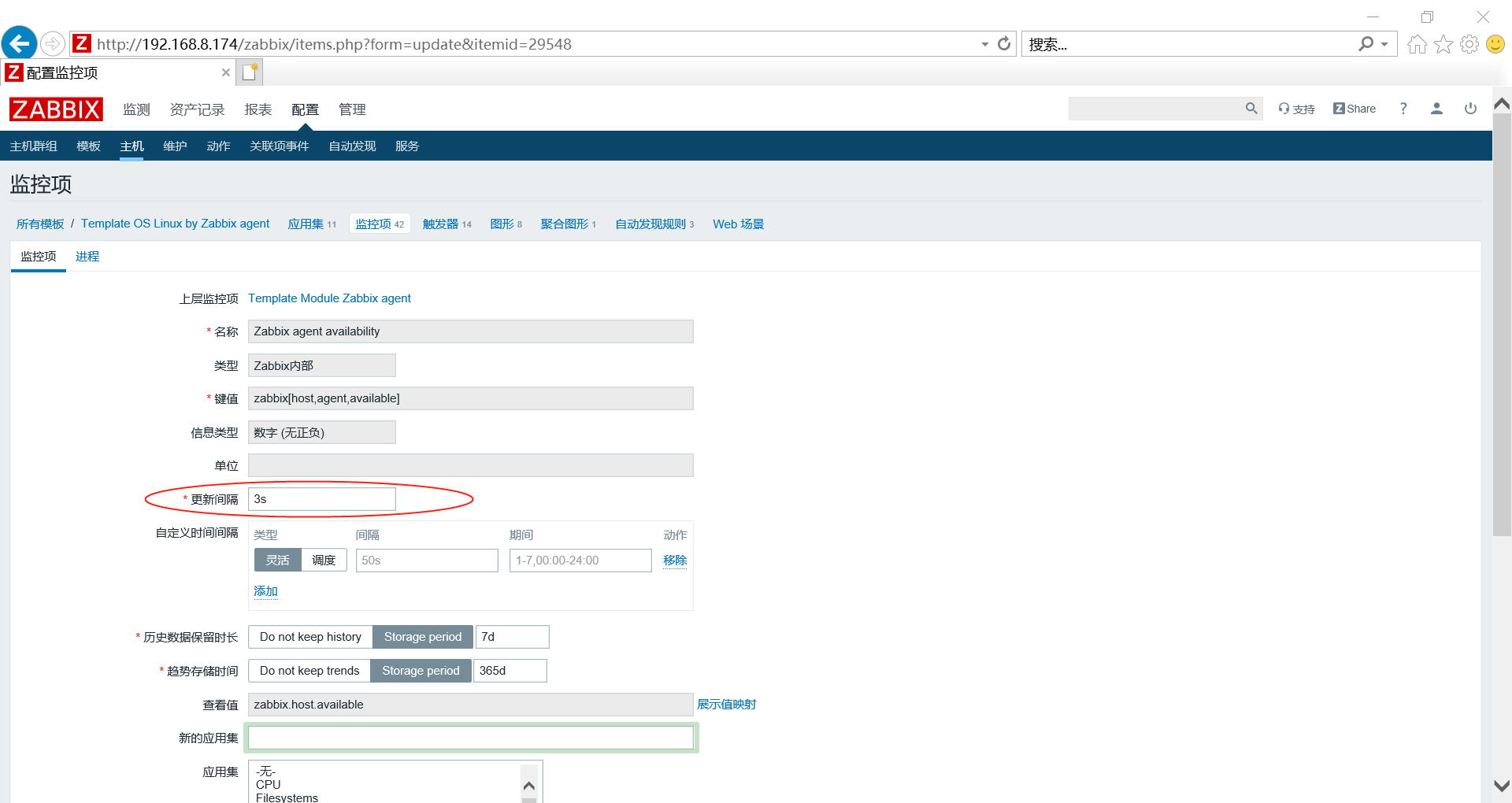Image resolution: width=1512 pixels, height=803 pixels.
Task: Click the 期间 field 1-7,00:00-24:00
Action: (x=580, y=561)
